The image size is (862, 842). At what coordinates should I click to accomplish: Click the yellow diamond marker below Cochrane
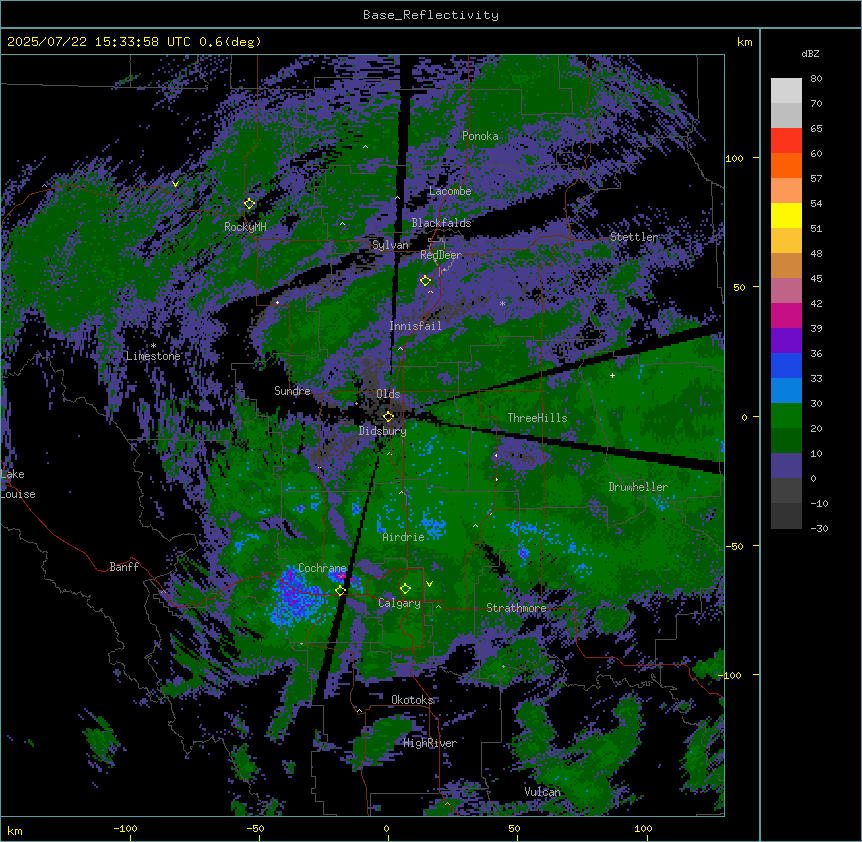(x=340, y=591)
